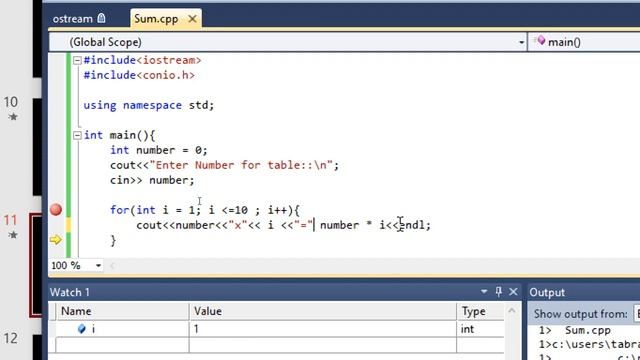Close the Sum.cpp tab
Screen dimensions: 640x360
click(x=192, y=19)
